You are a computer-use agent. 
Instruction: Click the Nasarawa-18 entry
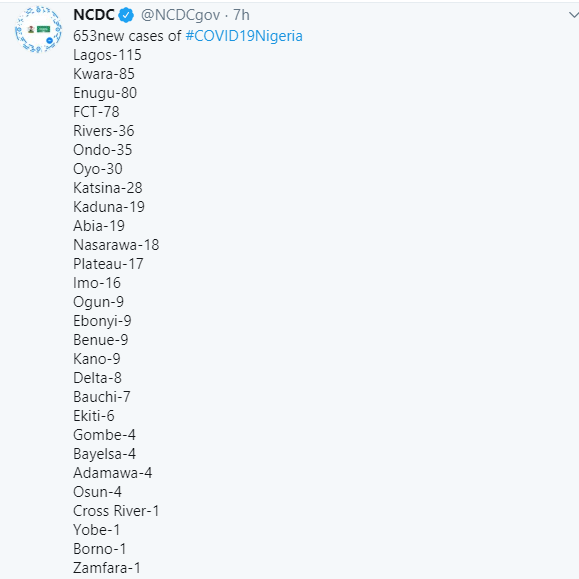pyautogui.click(x=116, y=245)
